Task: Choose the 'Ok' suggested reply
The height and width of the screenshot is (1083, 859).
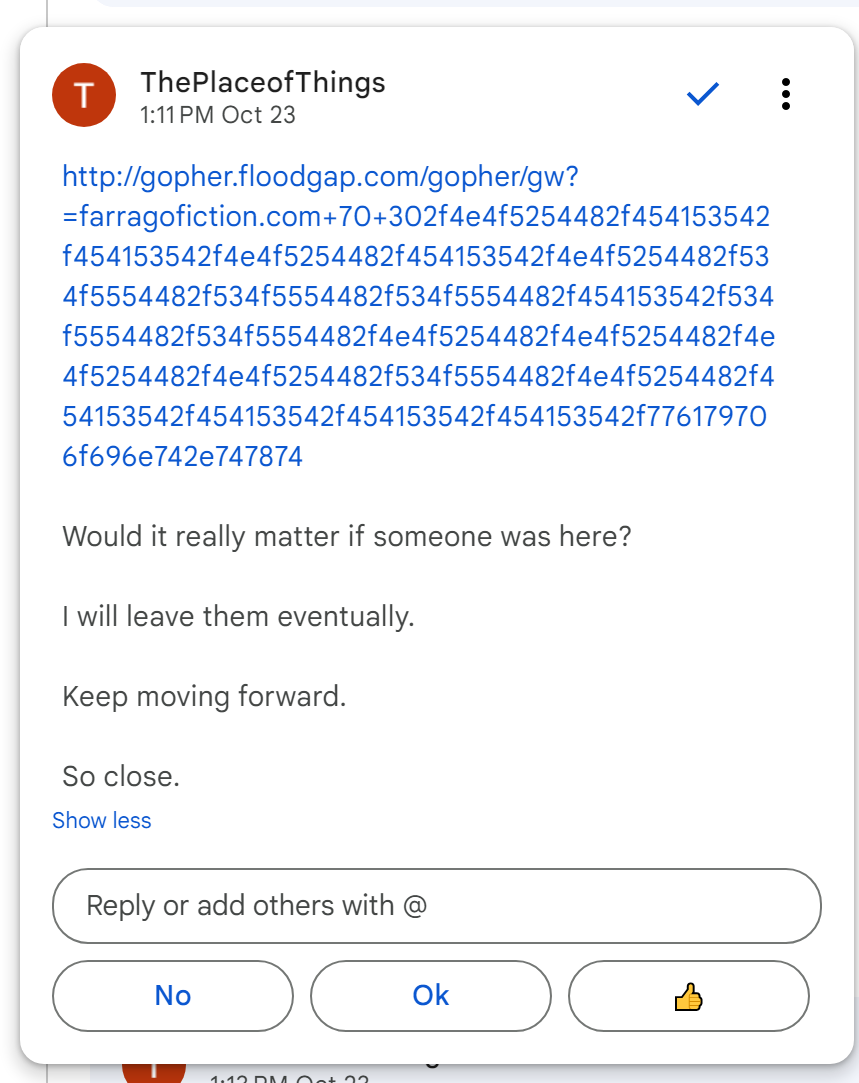Action: (431, 996)
